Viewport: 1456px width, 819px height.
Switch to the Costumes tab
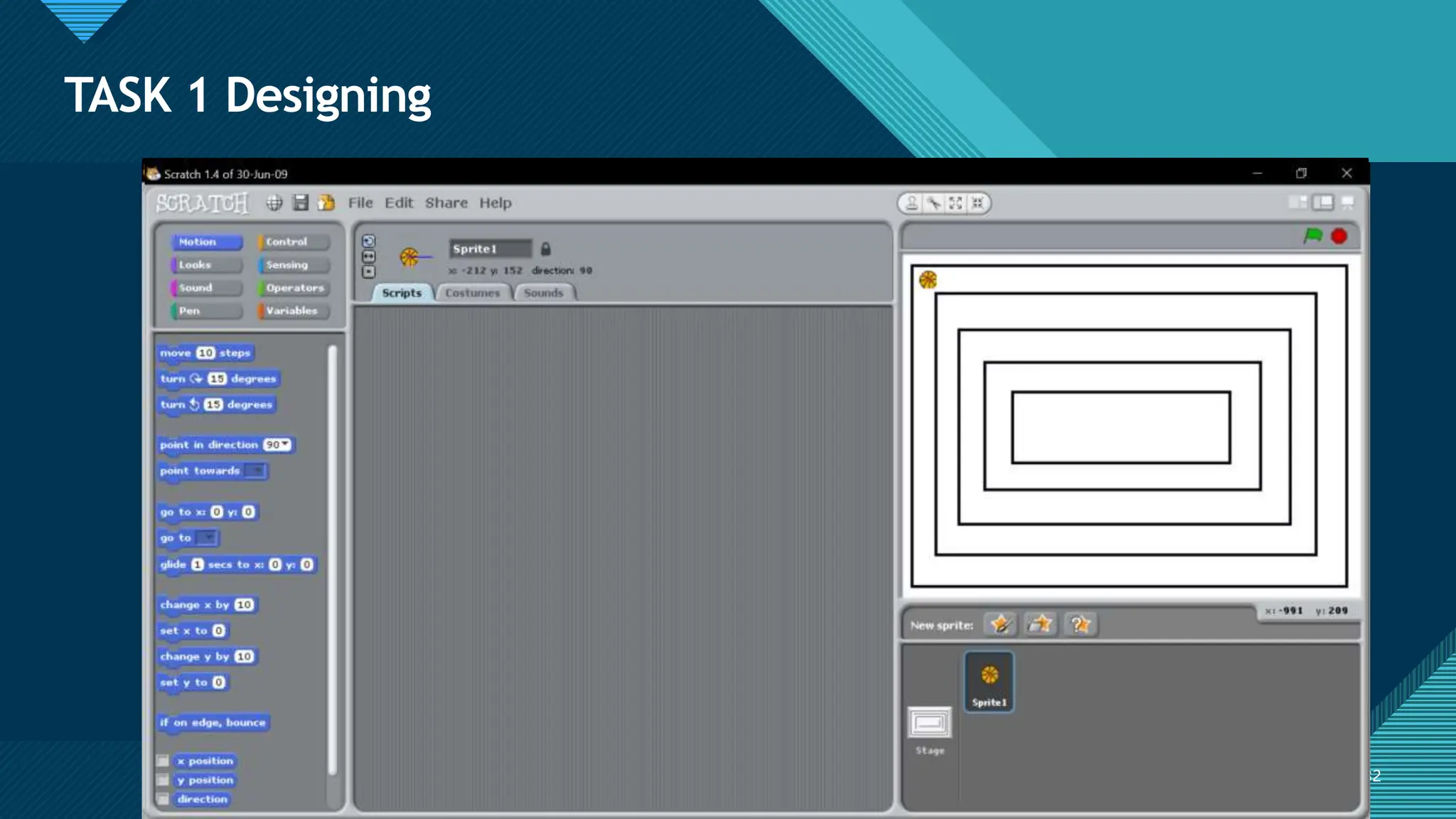[x=473, y=293]
